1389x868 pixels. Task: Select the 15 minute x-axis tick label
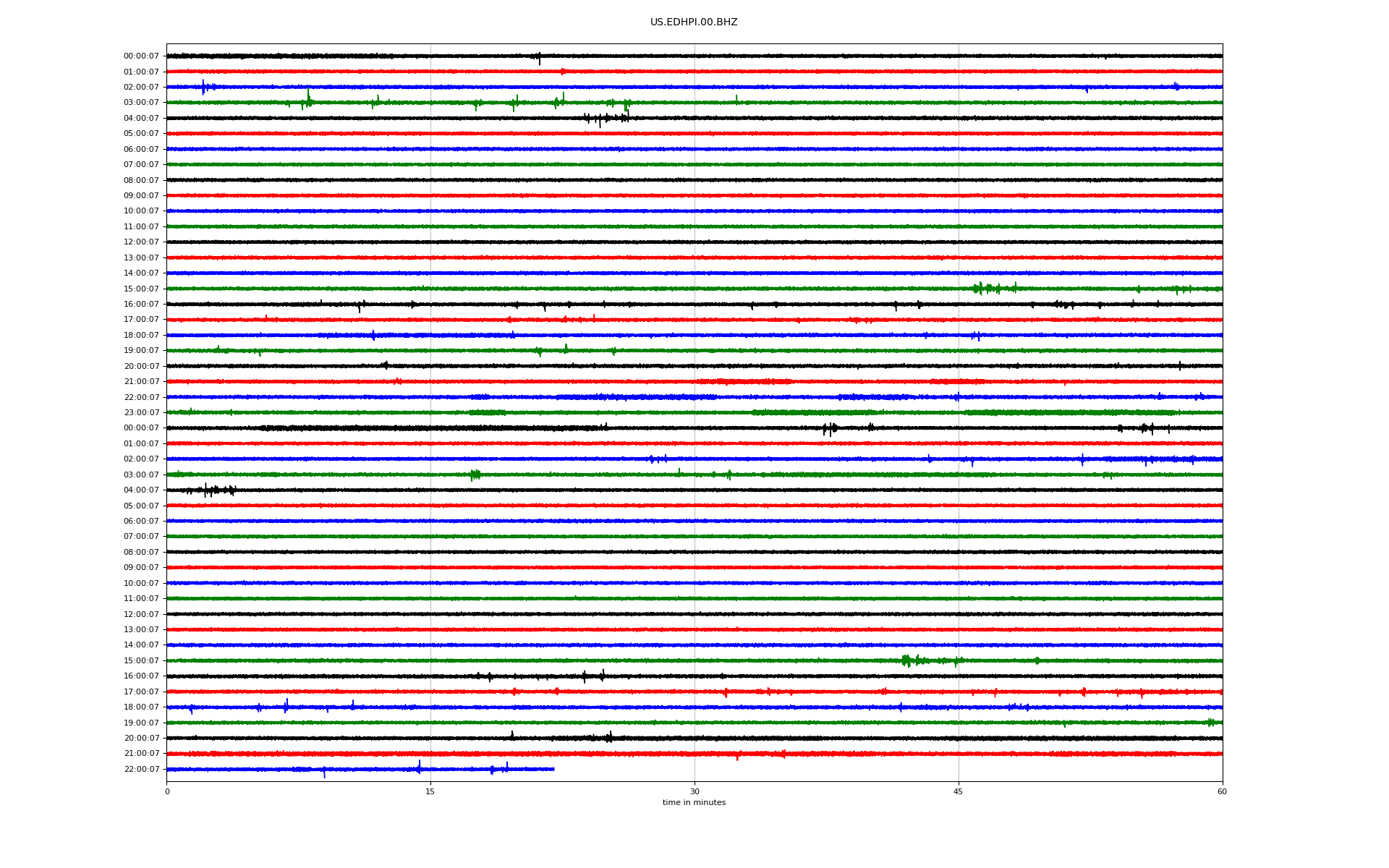click(x=430, y=791)
